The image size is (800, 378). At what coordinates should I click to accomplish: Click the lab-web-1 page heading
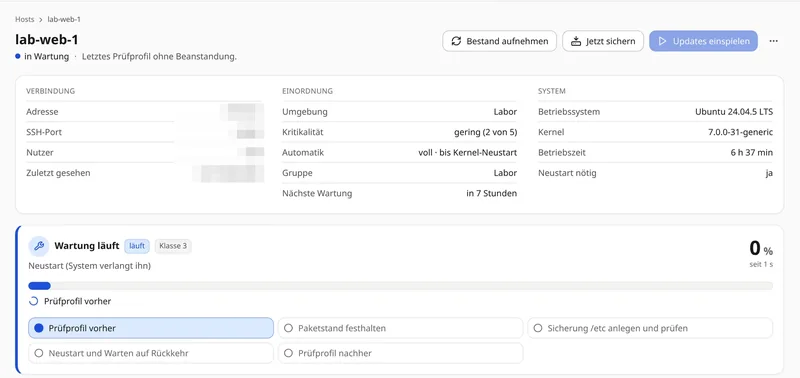point(47,40)
